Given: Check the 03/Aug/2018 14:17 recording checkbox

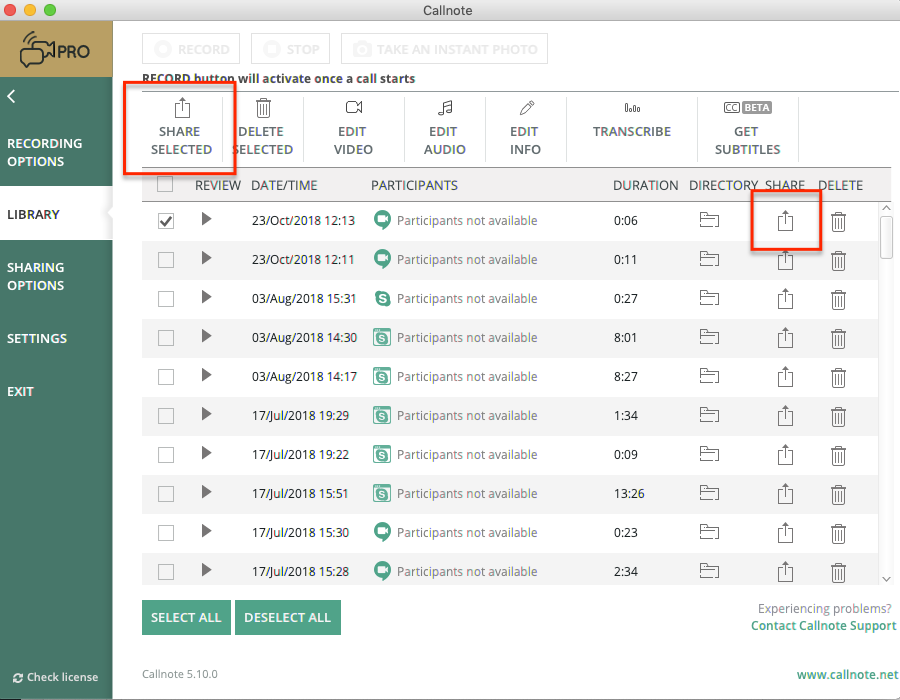Looking at the screenshot, I should tap(166, 377).
